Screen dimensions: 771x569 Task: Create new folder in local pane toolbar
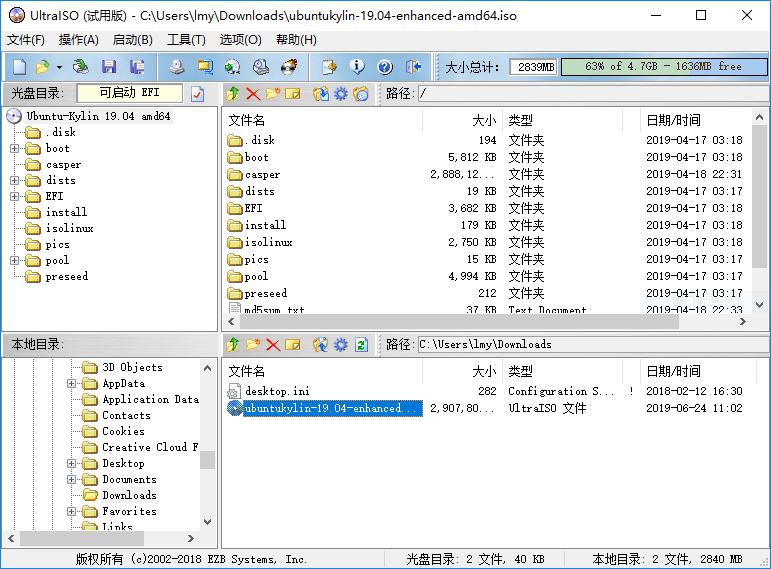(253, 345)
